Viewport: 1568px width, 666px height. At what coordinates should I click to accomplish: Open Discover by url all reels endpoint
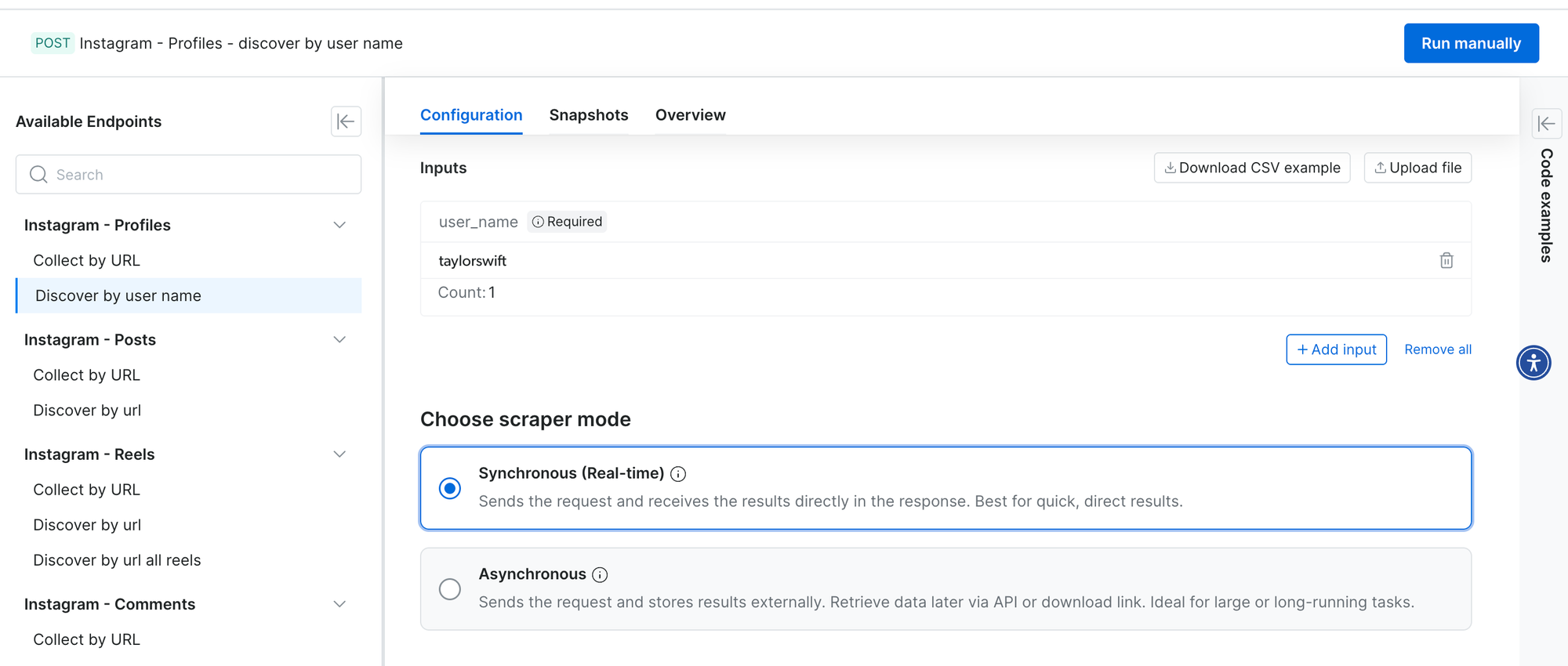coord(117,560)
